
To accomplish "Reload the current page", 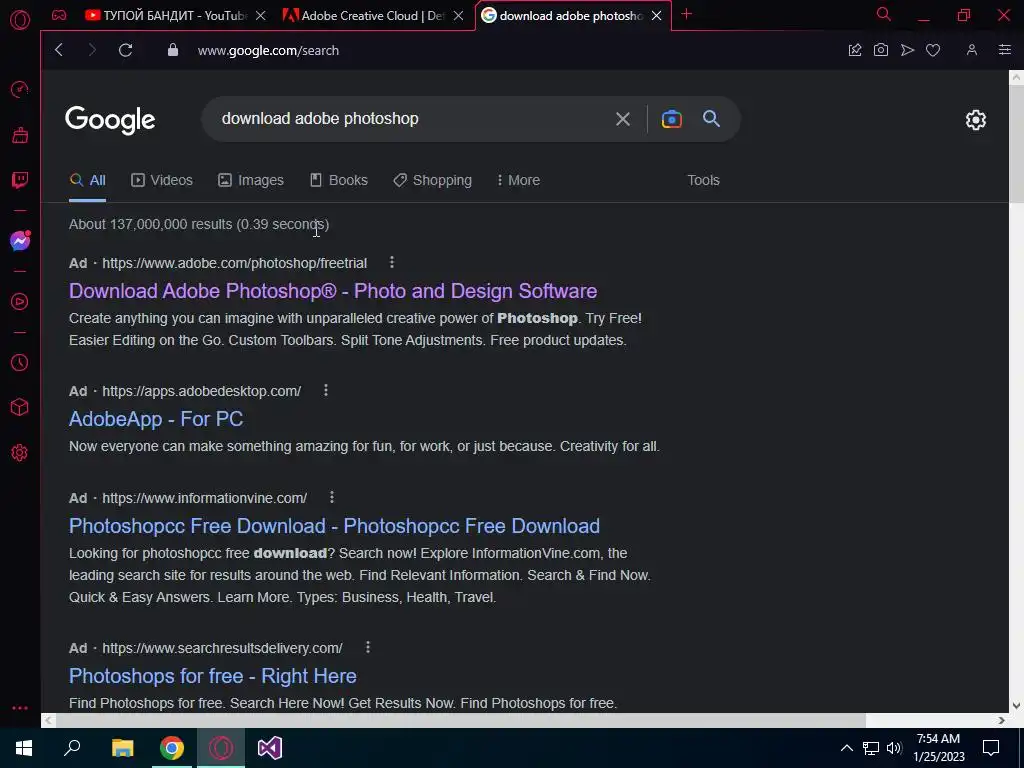I will click(126, 50).
